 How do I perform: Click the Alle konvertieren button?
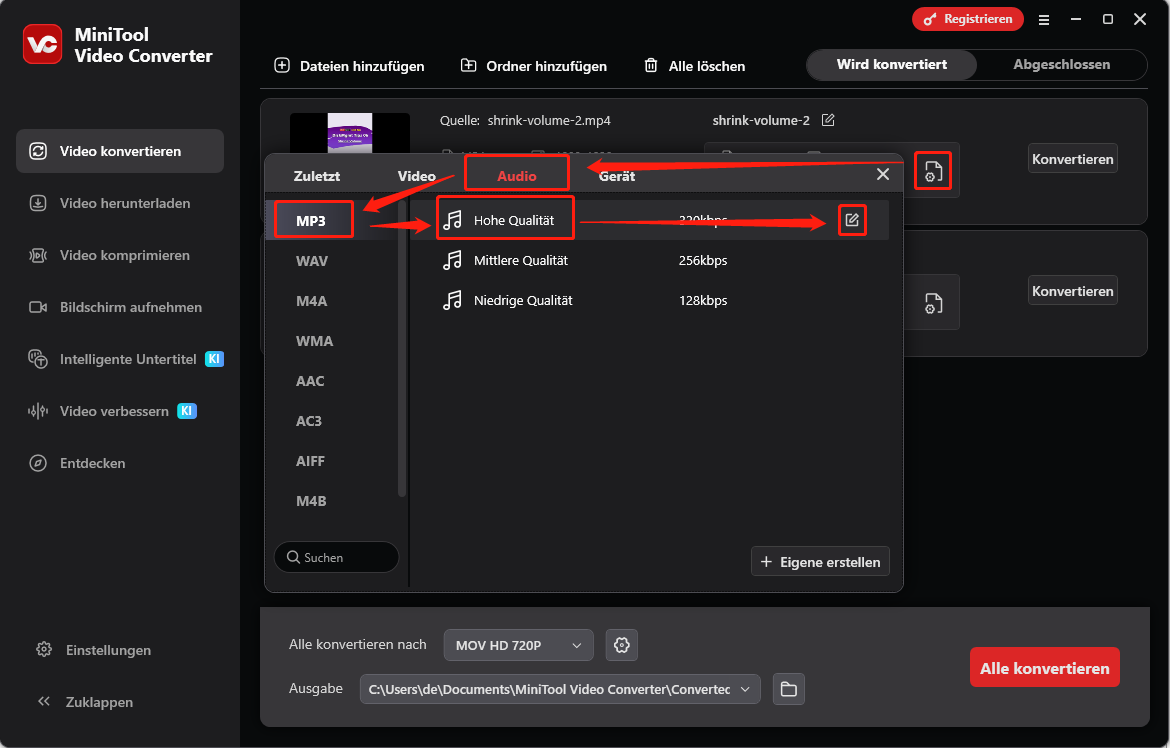pyautogui.click(x=1045, y=668)
